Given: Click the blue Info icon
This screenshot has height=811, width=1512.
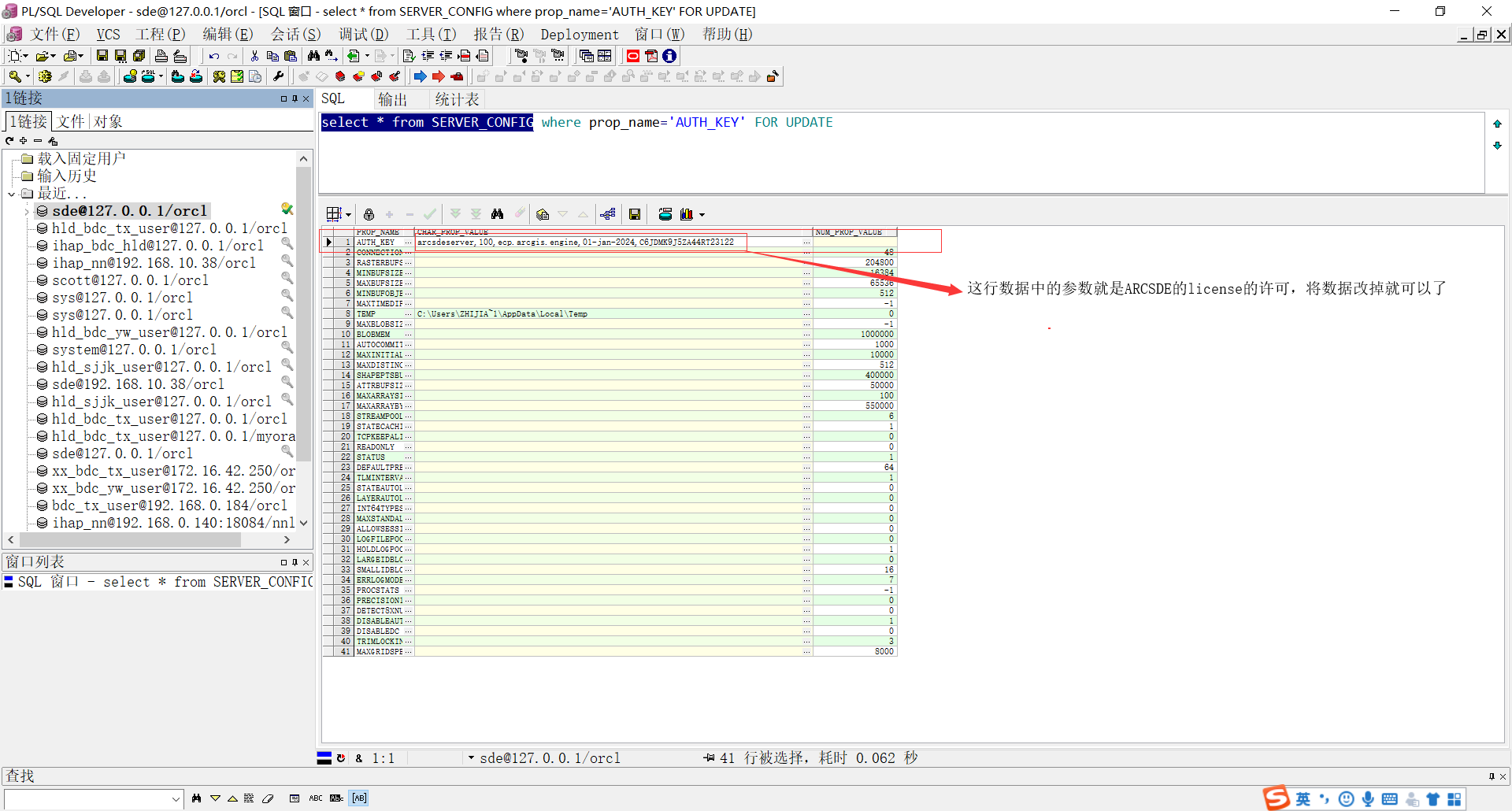Looking at the screenshot, I should point(669,56).
